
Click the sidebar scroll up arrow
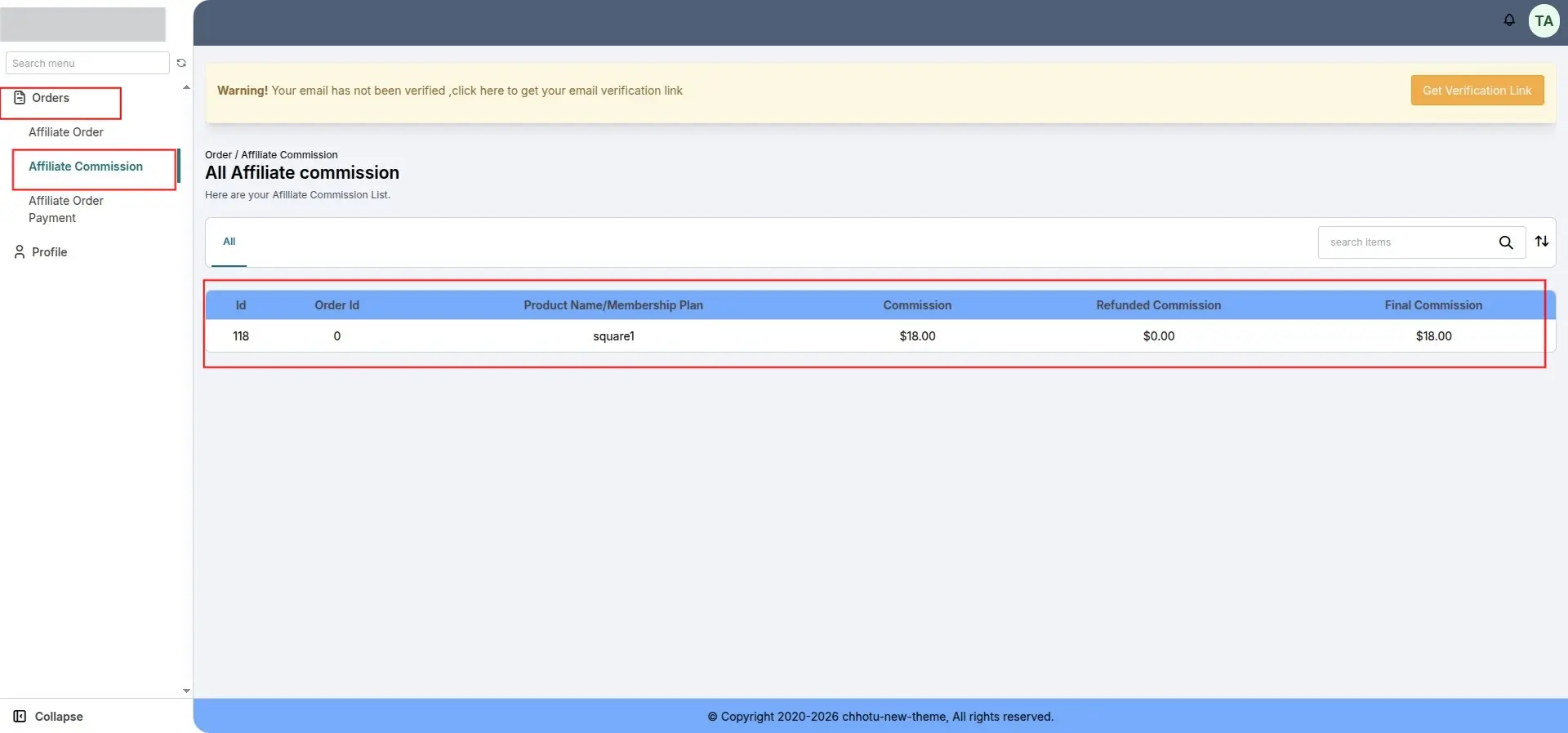click(186, 87)
